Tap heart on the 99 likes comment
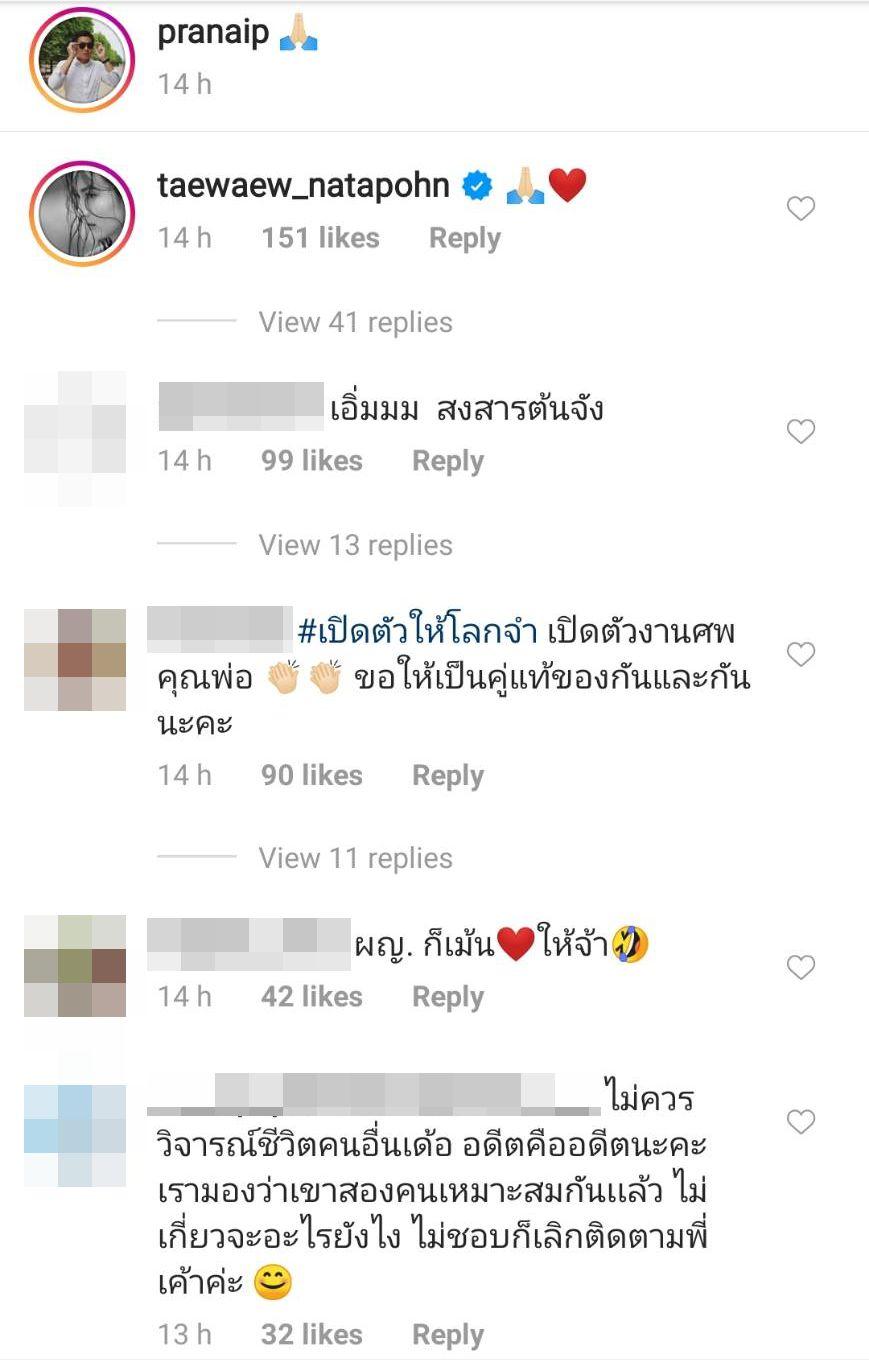Screen dimensions: 869x1360 click(801, 431)
